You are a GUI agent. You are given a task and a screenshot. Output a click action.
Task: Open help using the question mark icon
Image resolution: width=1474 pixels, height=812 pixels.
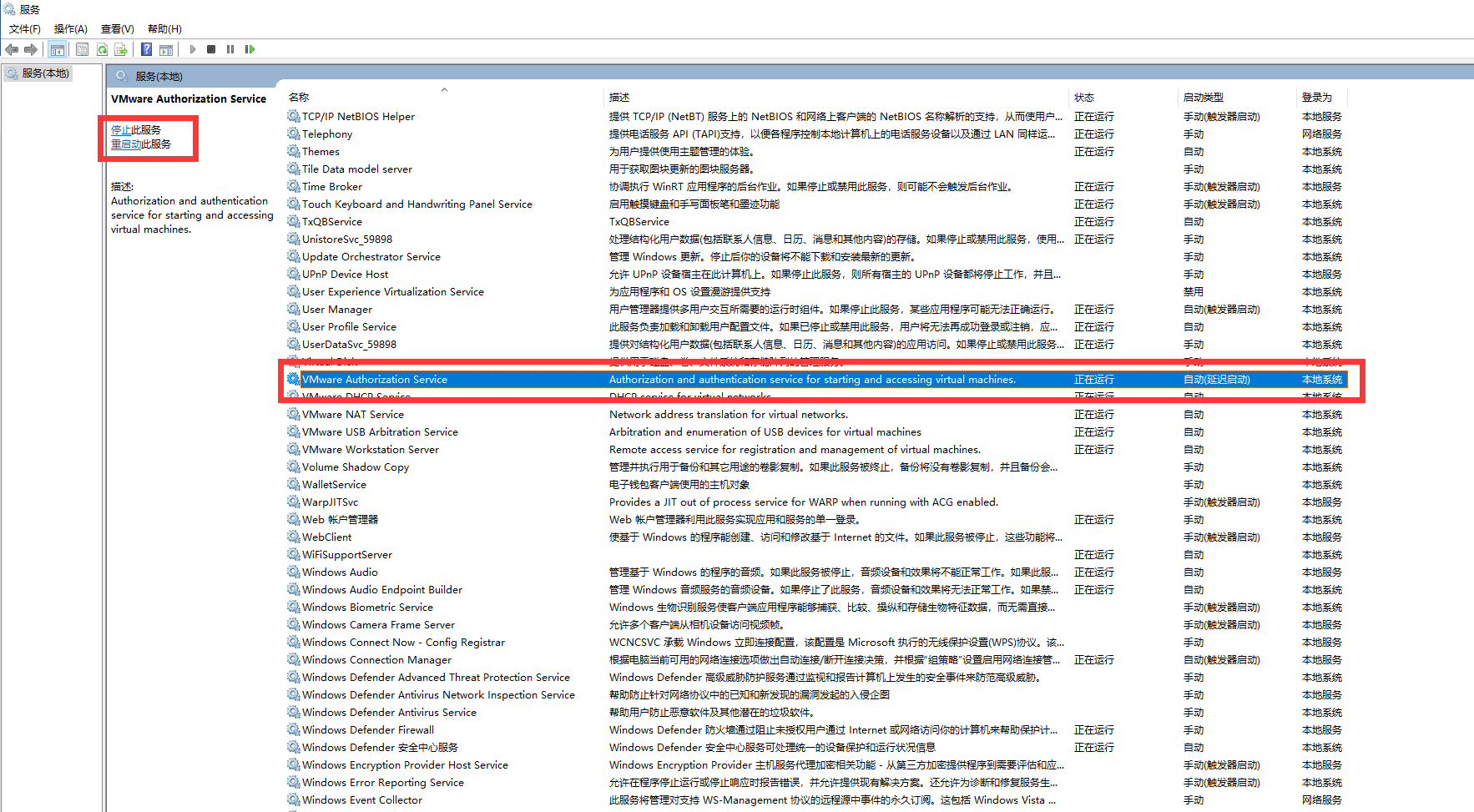coord(145,49)
